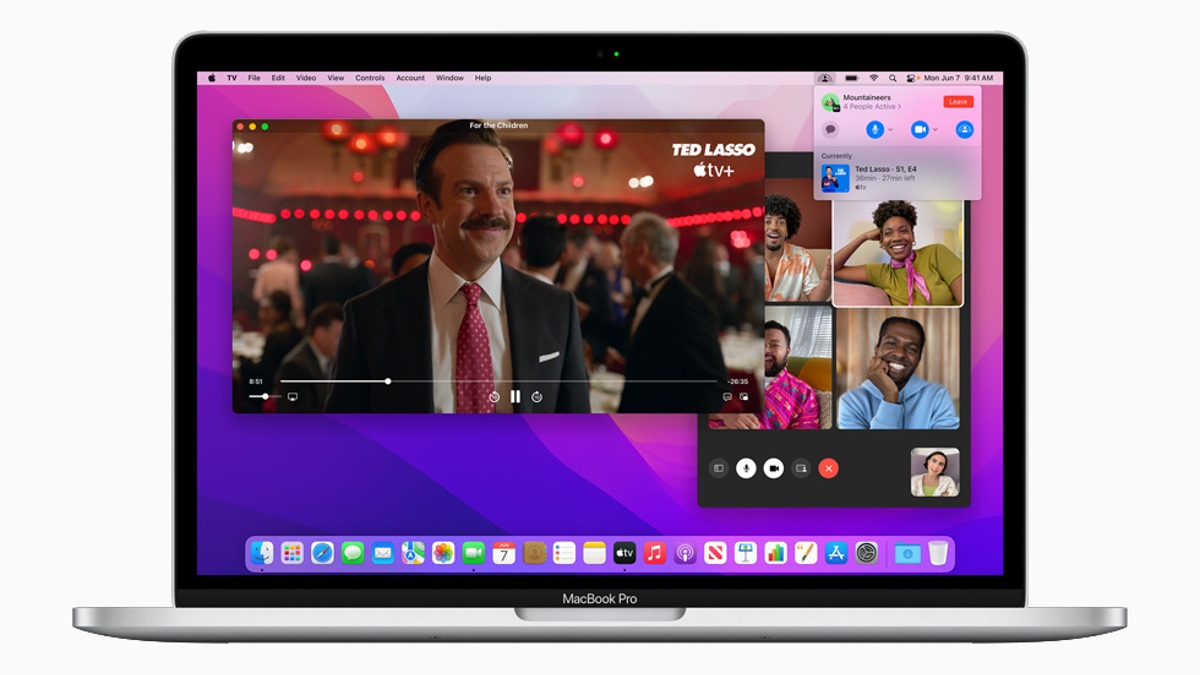This screenshot has height=675, width=1200.
Task: Open AirPlay from the TV player controls
Action: coord(292,396)
